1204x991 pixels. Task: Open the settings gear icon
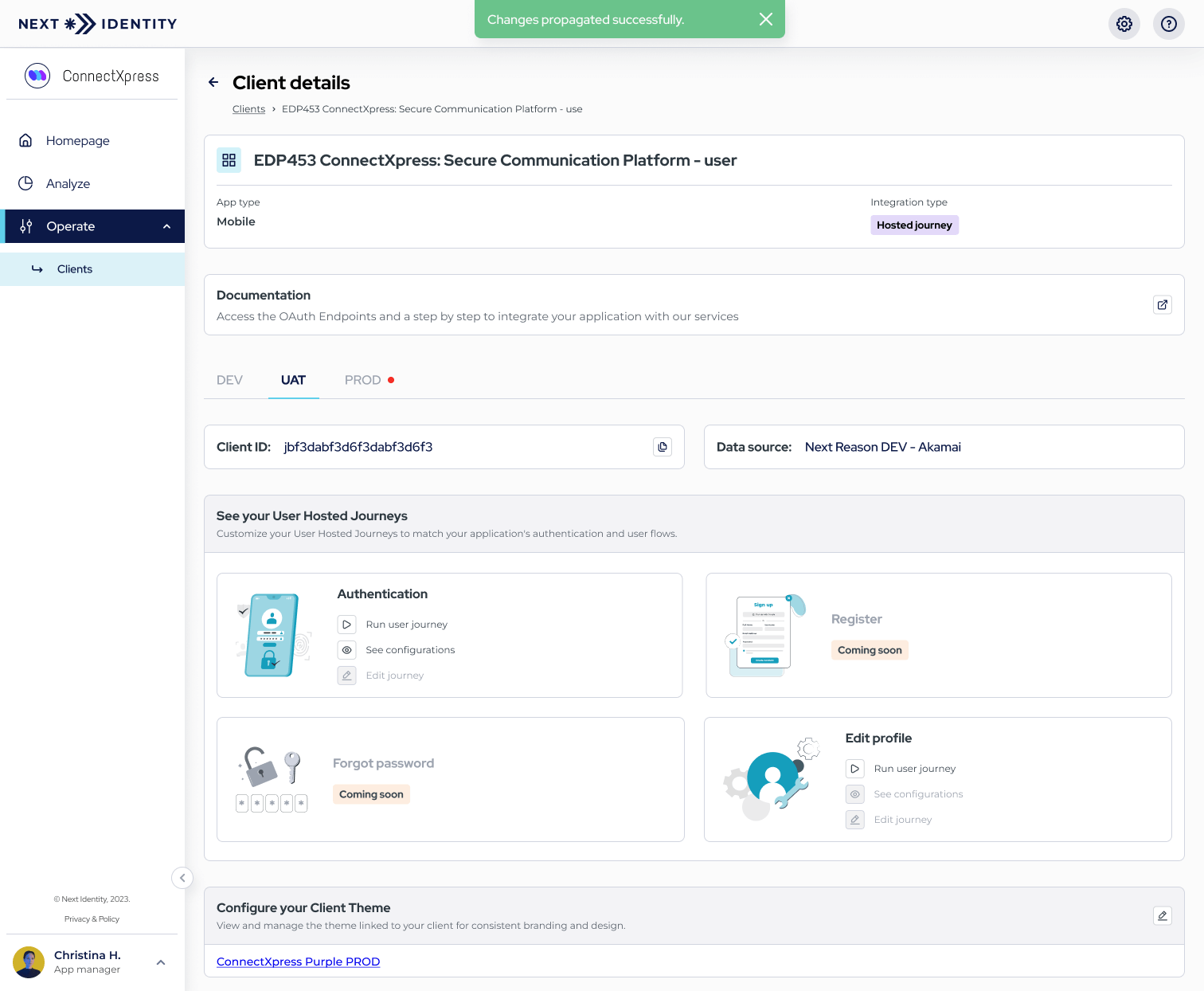1124,24
